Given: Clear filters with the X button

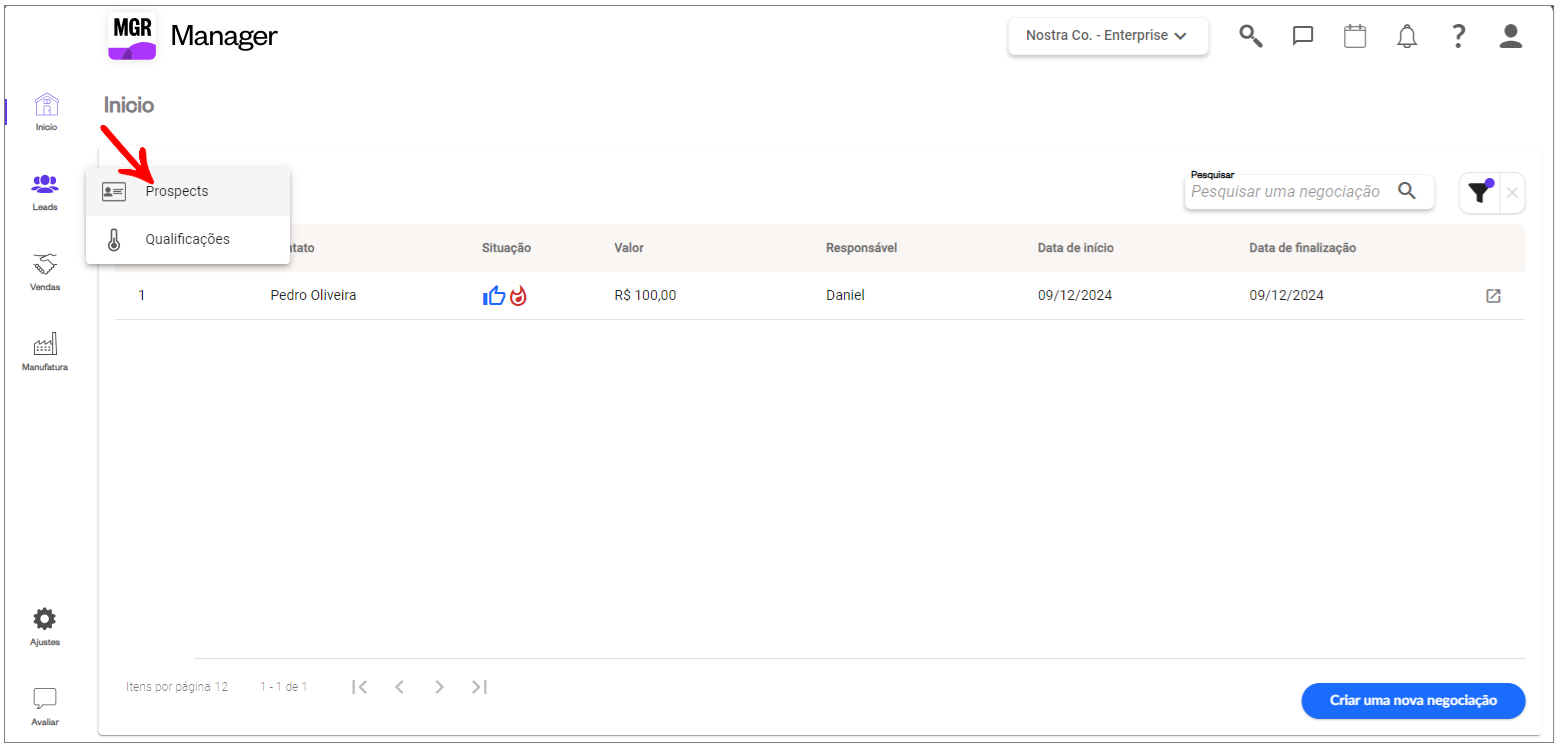Looking at the screenshot, I should (1512, 193).
